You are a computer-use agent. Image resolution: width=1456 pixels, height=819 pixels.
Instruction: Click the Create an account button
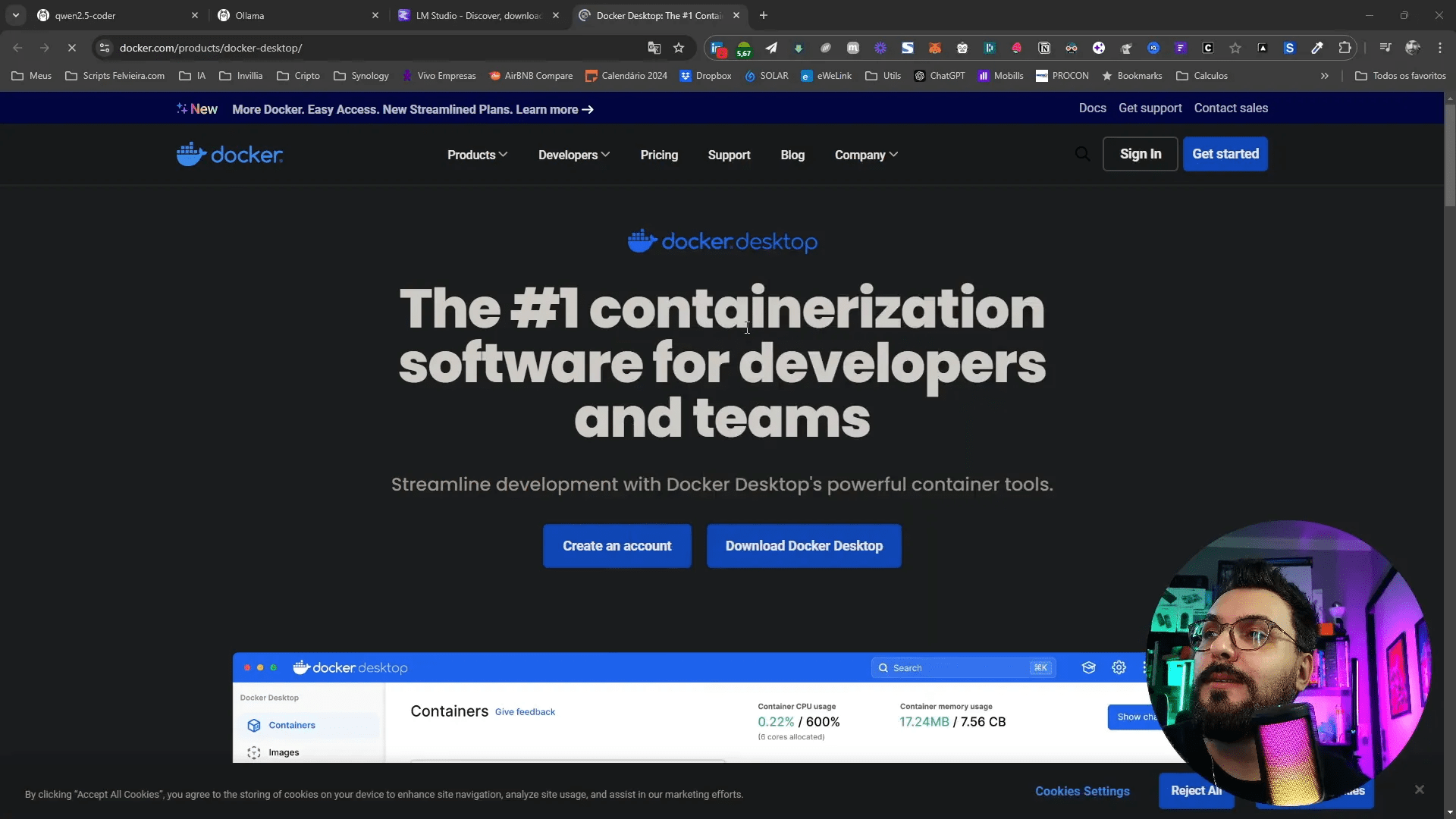617,546
